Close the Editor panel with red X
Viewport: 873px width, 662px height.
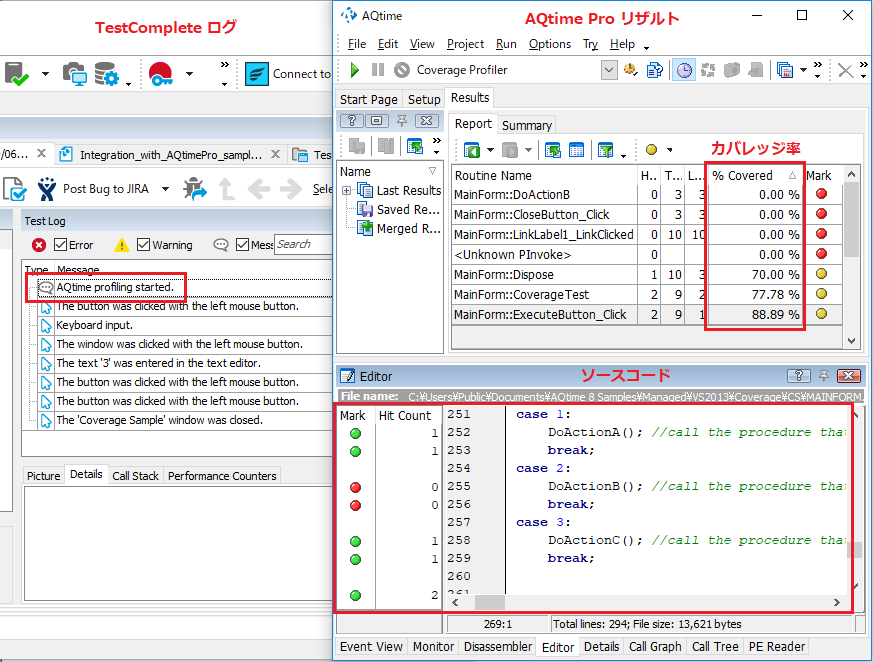pos(849,376)
